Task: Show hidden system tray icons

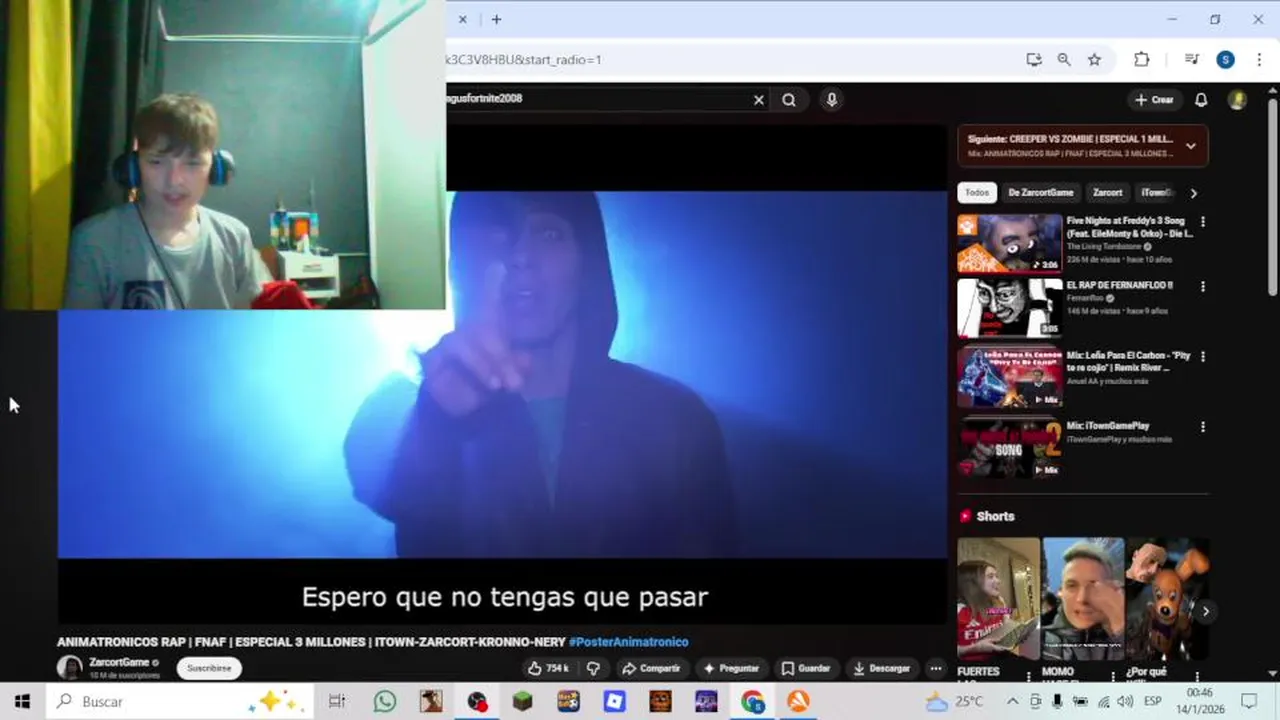Action: click(1013, 701)
